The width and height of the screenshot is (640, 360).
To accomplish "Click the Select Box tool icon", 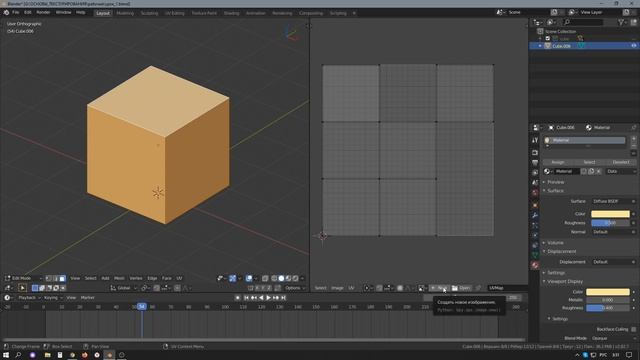I will click(22, 288).
